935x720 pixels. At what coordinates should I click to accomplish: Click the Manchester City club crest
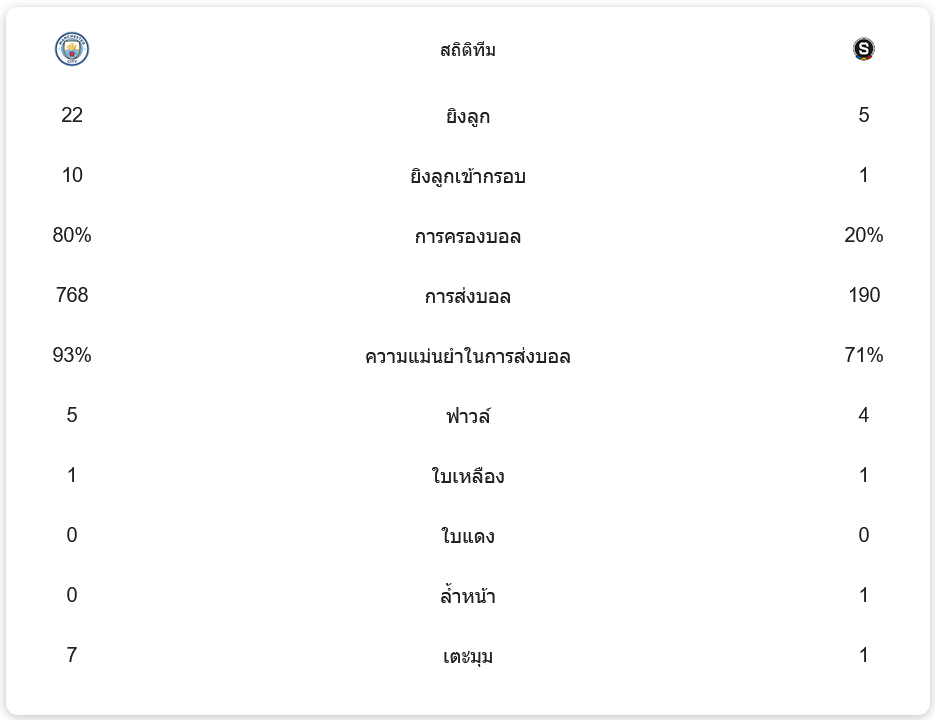pyautogui.click(x=72, y=49)
